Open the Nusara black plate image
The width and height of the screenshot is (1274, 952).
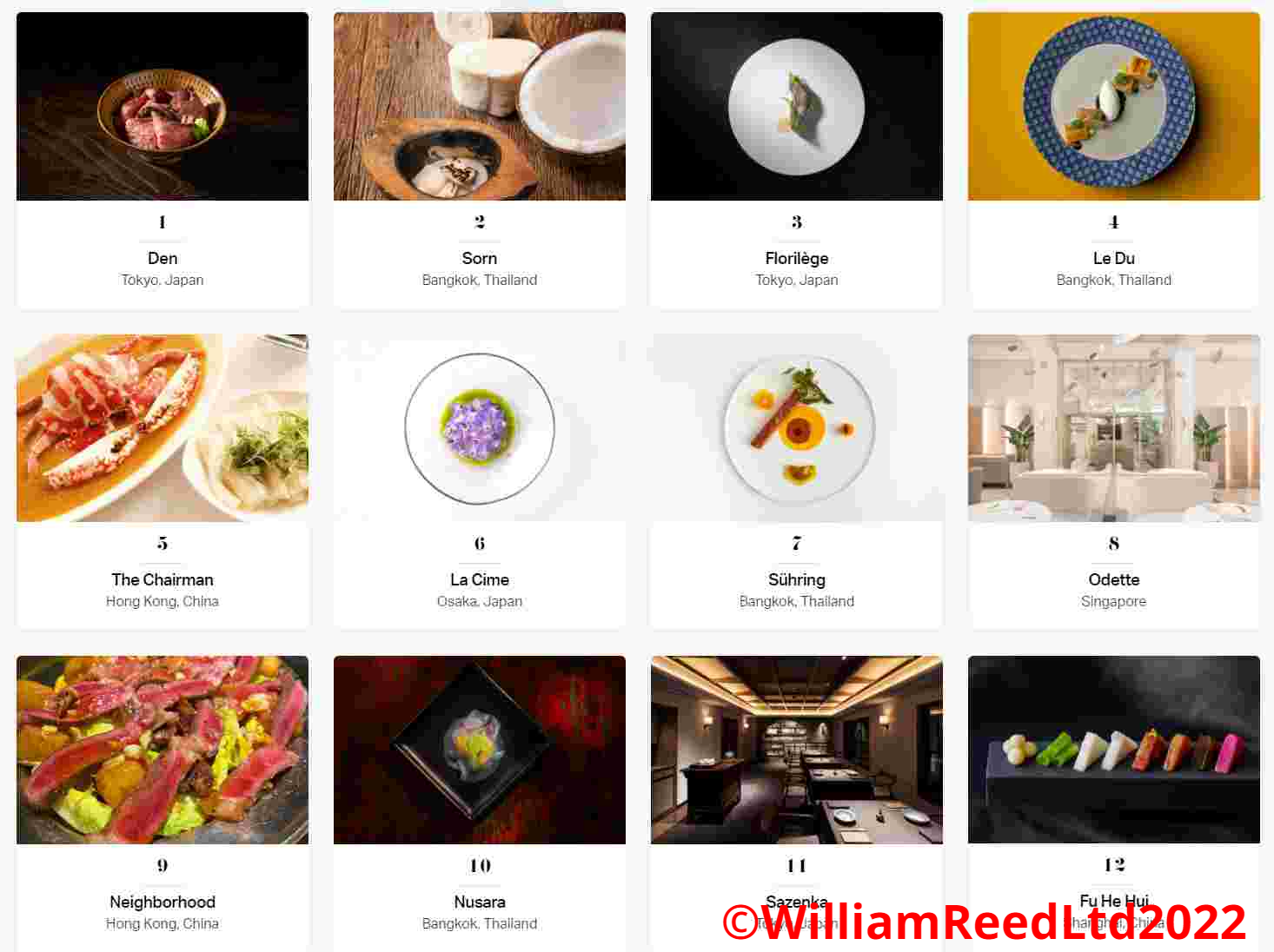click(x=480, y=750)
